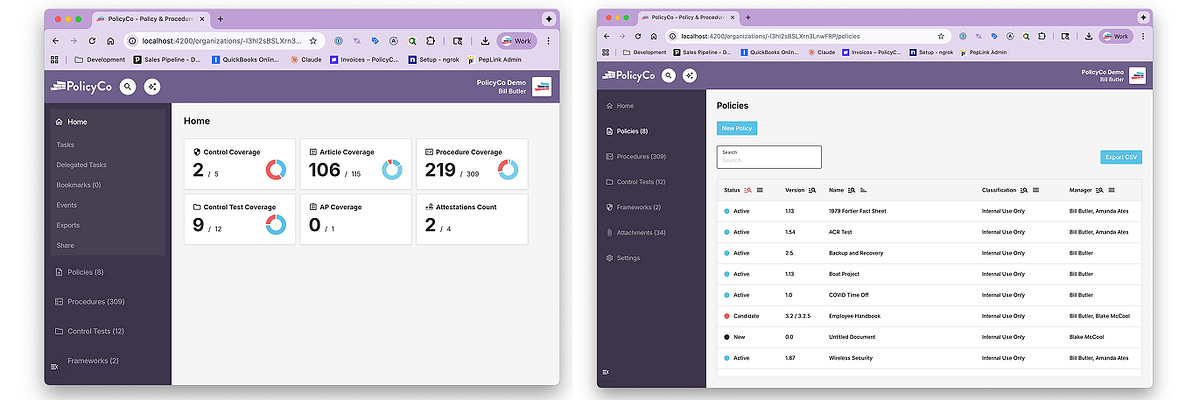
Task: Click the Policies search input field
Action: point(769,157)
